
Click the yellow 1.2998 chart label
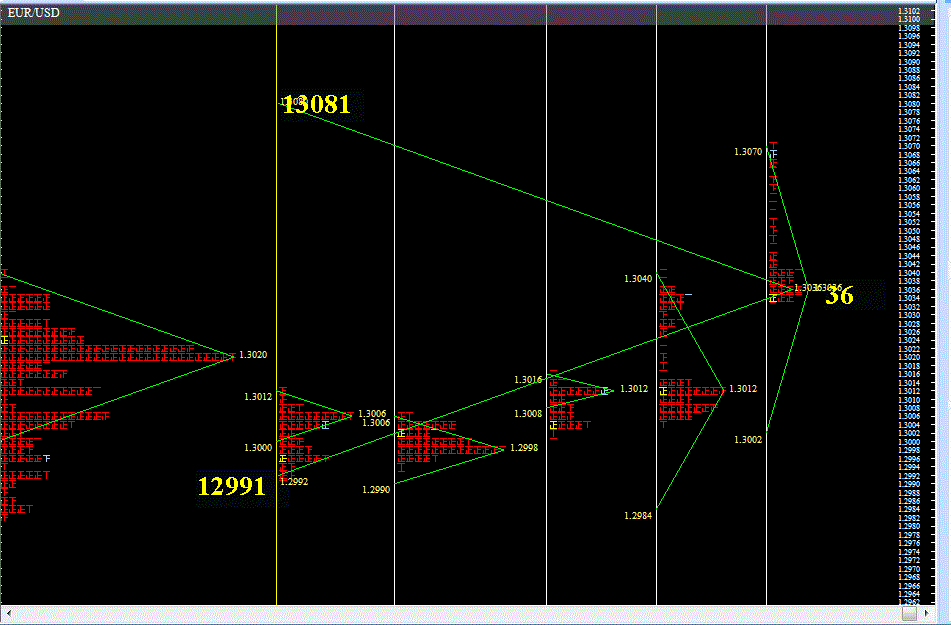[x=524, y=448]
